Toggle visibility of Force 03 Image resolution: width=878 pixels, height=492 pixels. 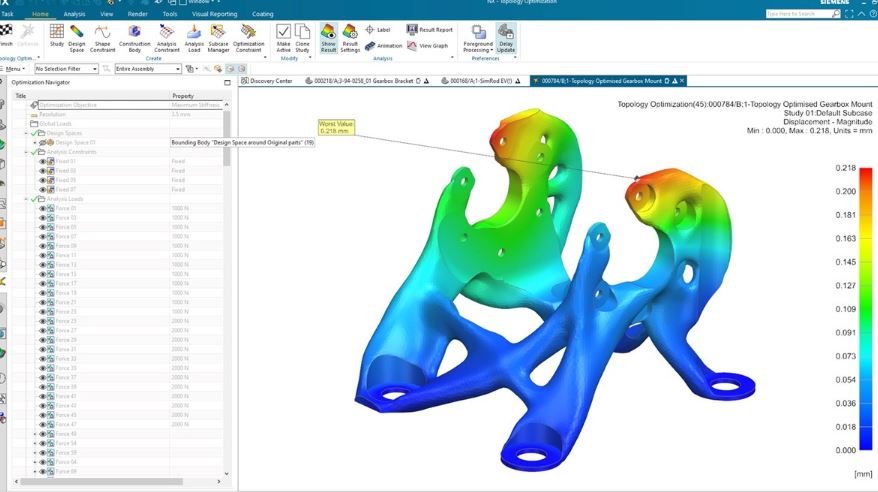(x=43, y=218)
